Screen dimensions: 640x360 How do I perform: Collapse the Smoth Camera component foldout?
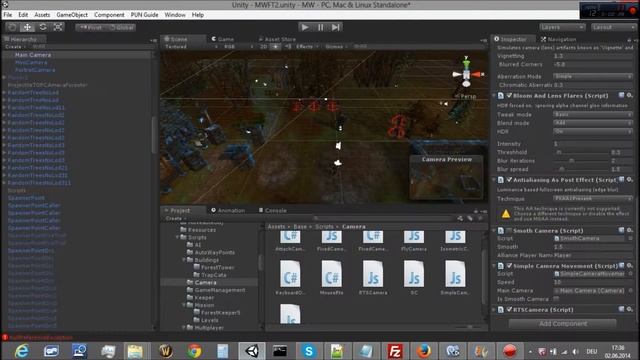point(494,231)
